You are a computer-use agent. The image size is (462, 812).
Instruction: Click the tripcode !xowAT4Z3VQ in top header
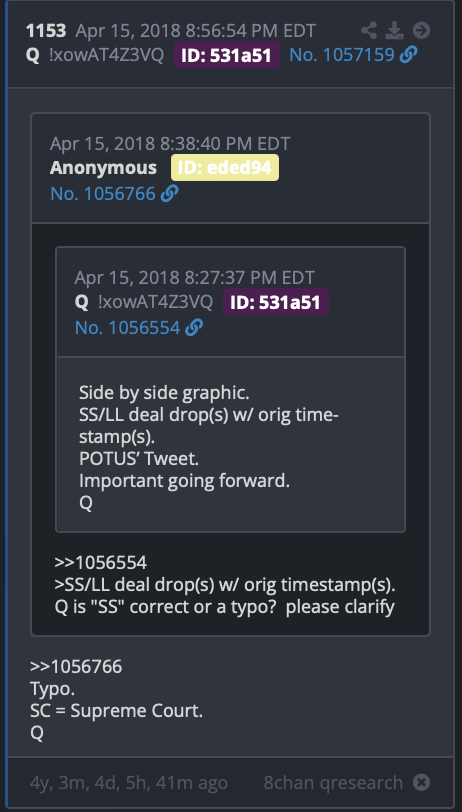click(x=106, y=55)
